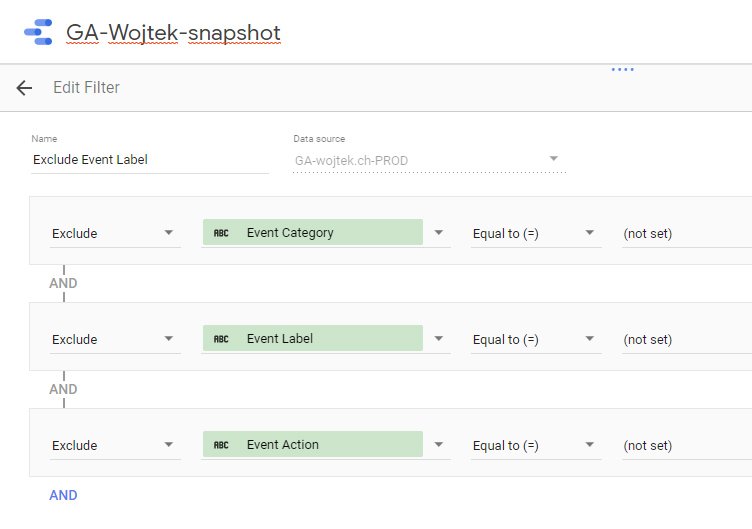The width and height of the screenshot is (752, 529).
Task: Expand the Event Label field dropdown arrow
Action: (438, 339)
